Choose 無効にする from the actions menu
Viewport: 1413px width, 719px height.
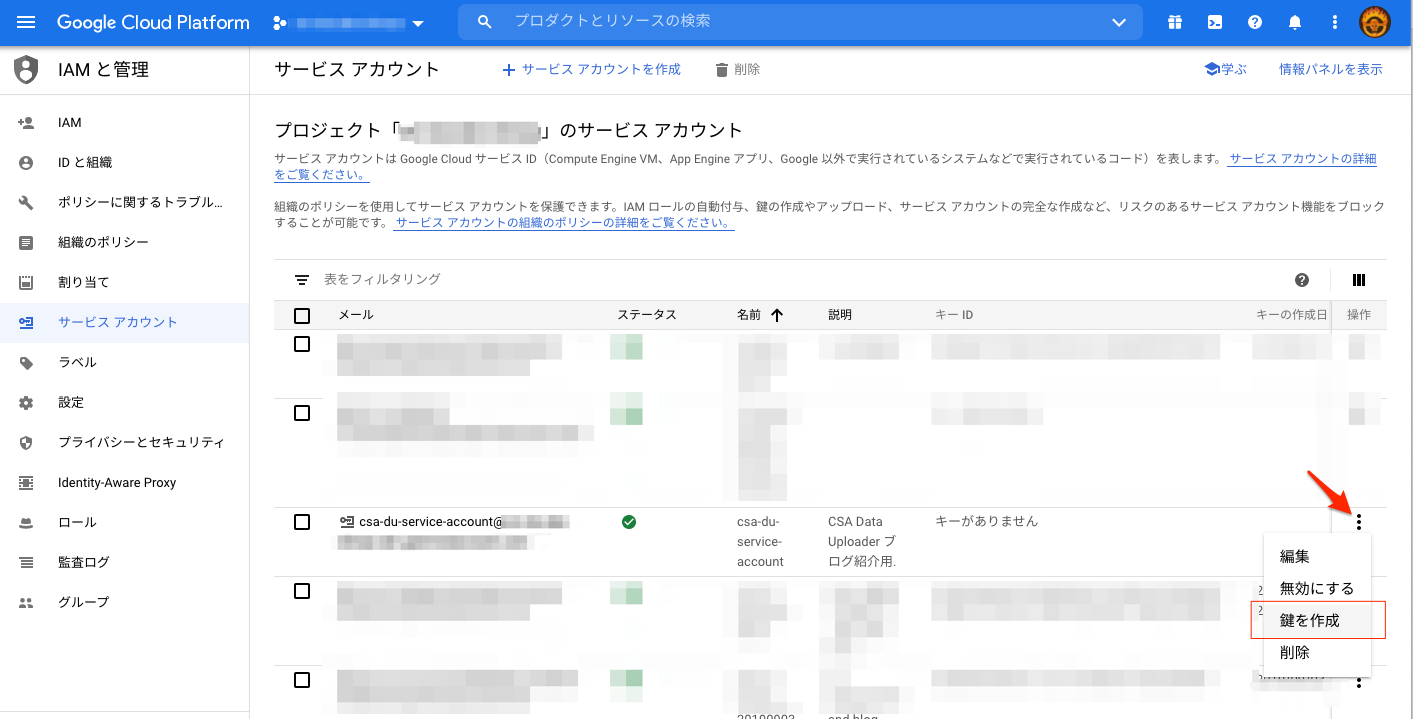coord(1317,588)
